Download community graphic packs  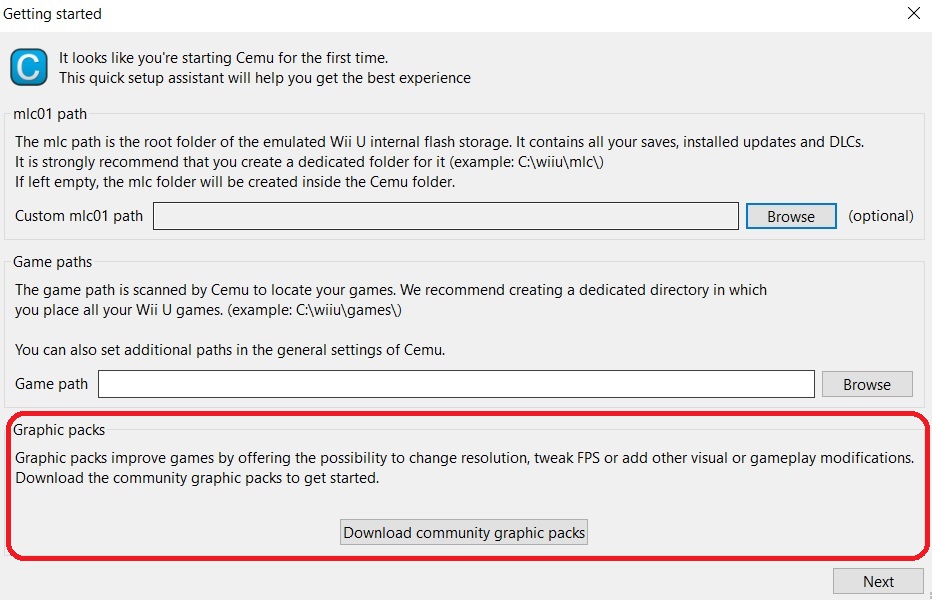(464, 533)
